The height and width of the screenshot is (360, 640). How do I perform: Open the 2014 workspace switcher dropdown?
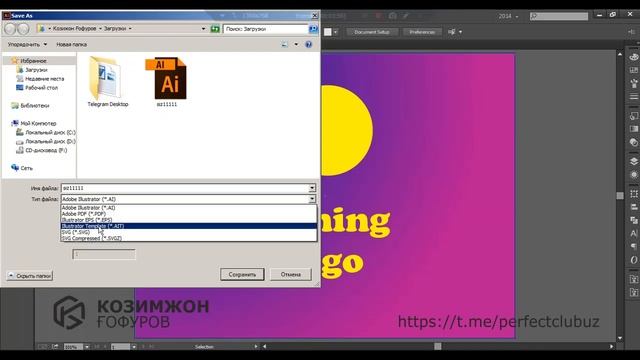tap(508, 16)
